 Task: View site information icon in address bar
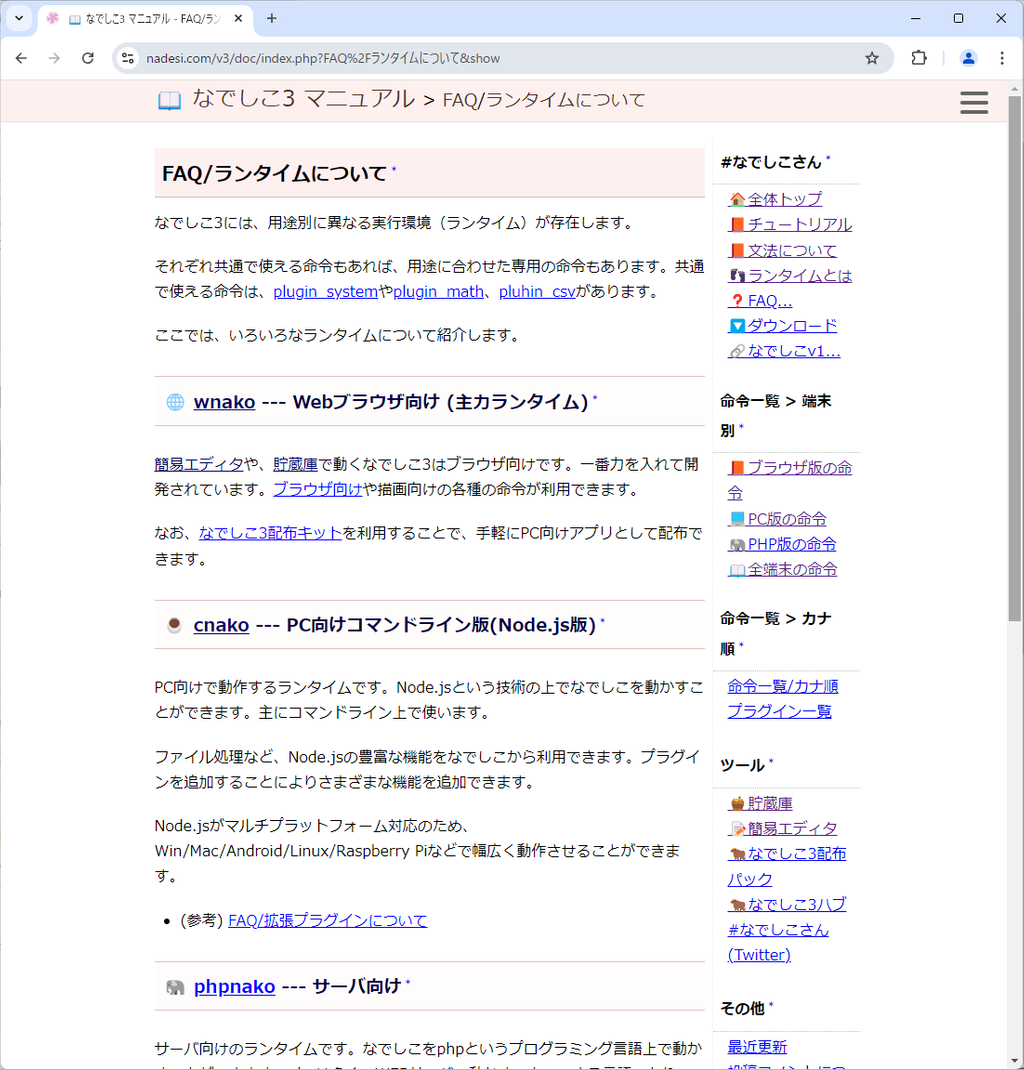(x=128, y=58)
